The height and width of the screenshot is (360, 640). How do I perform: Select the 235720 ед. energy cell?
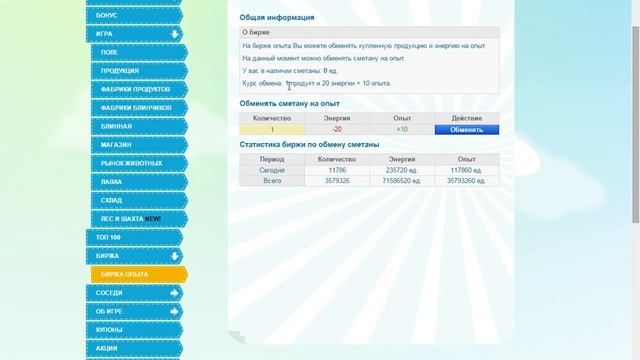tap(402, 170)
